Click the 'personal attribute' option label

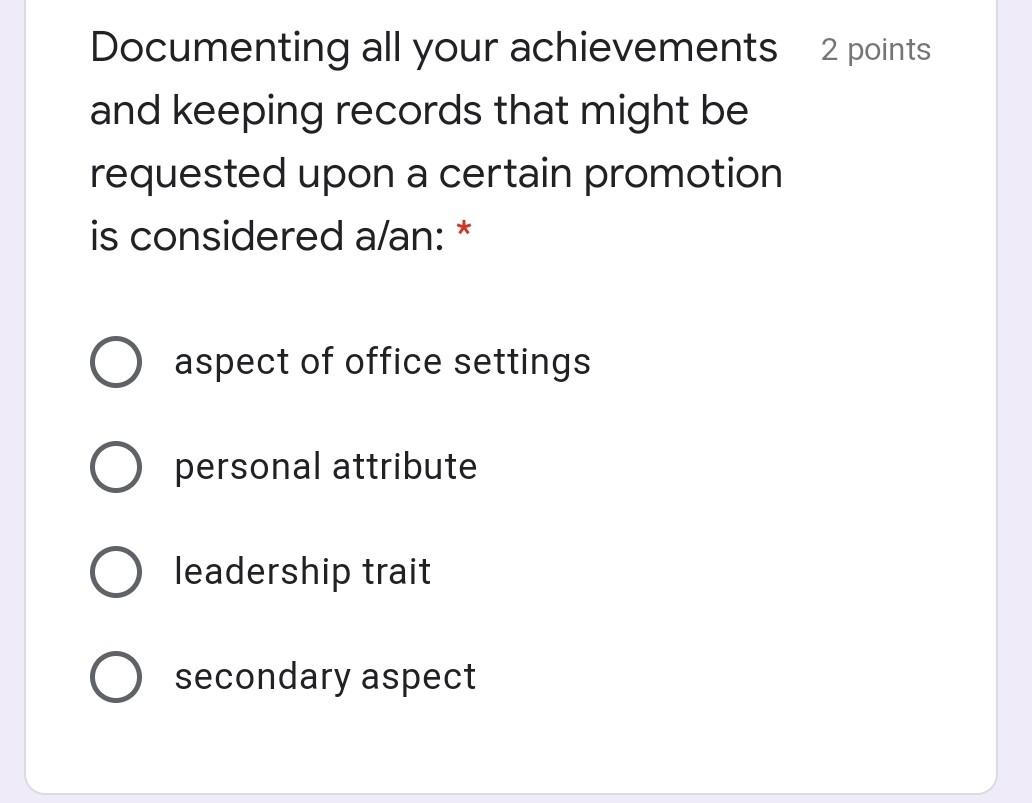click(325, 466)
